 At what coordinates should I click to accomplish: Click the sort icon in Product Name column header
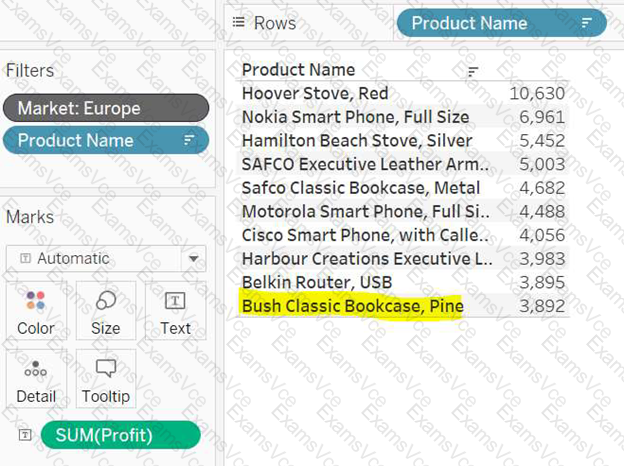473,72
